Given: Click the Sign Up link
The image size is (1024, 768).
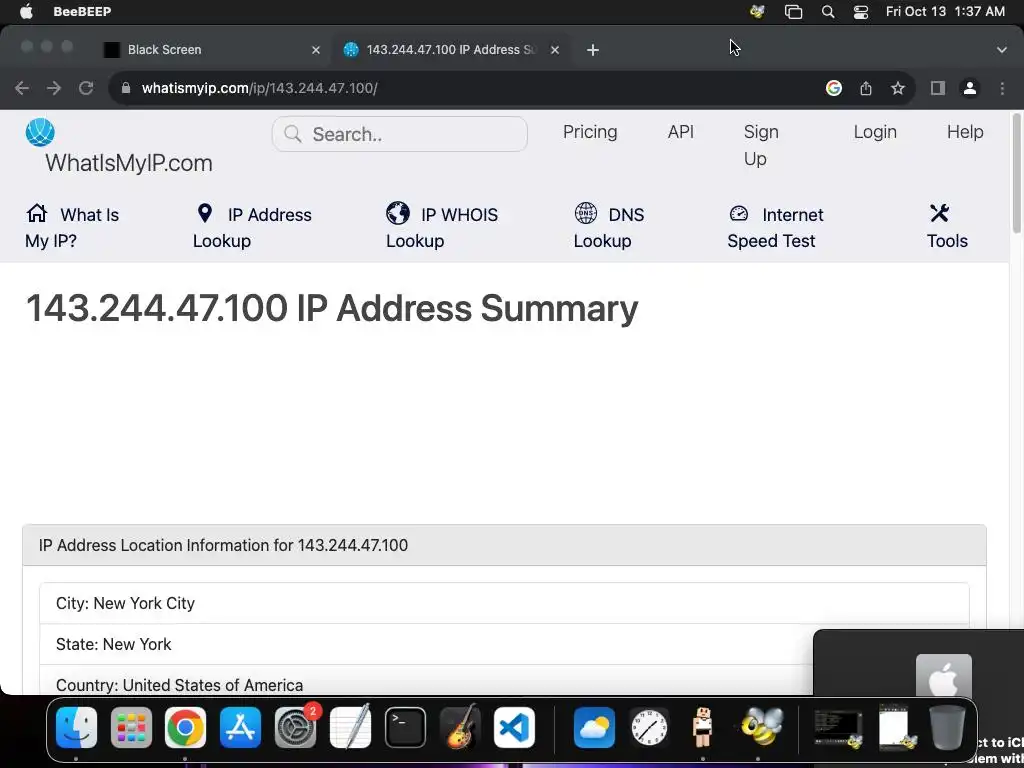Looking at the screenshot, I should point(761,145).
